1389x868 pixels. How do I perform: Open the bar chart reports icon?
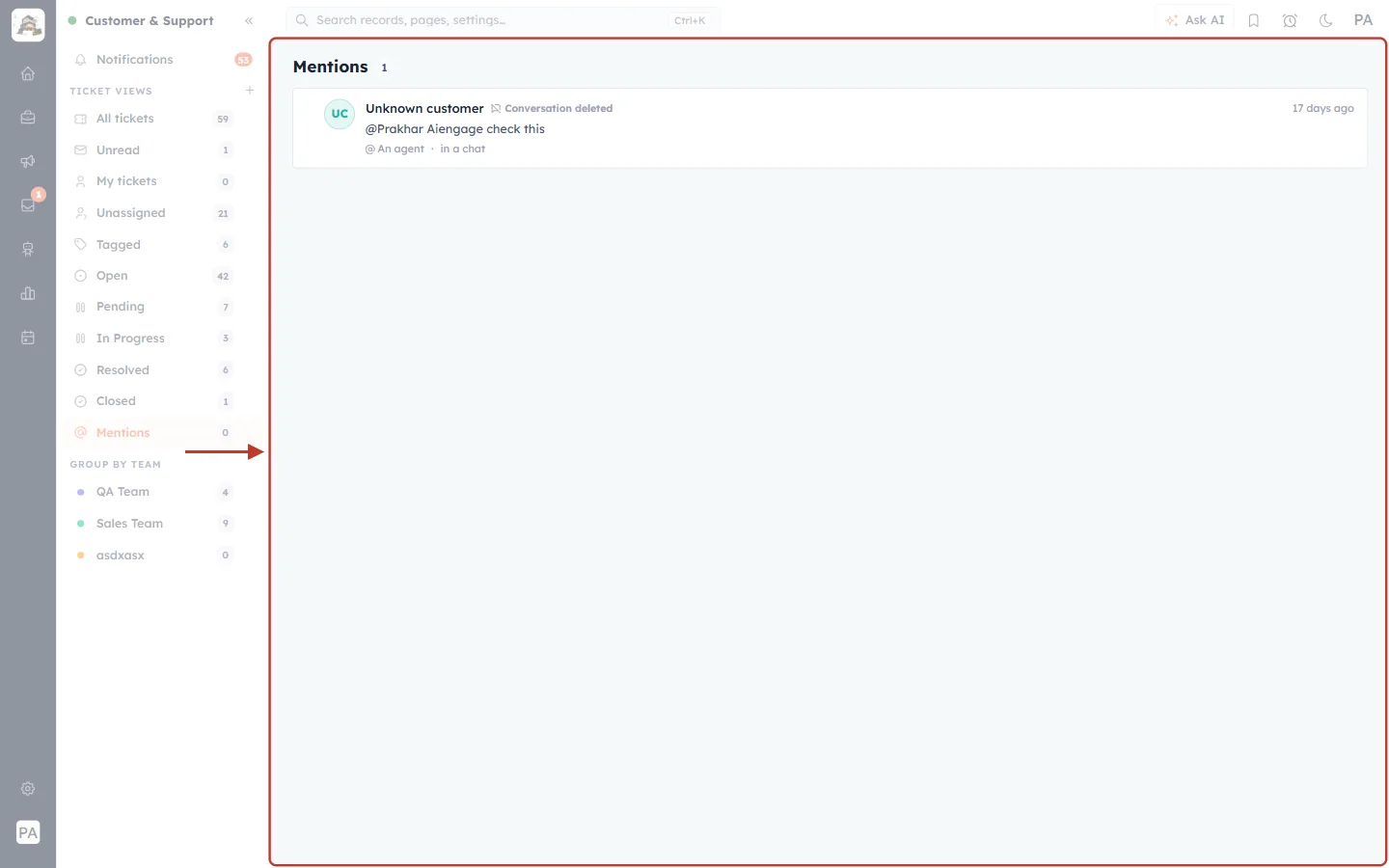tap(28, 293)
